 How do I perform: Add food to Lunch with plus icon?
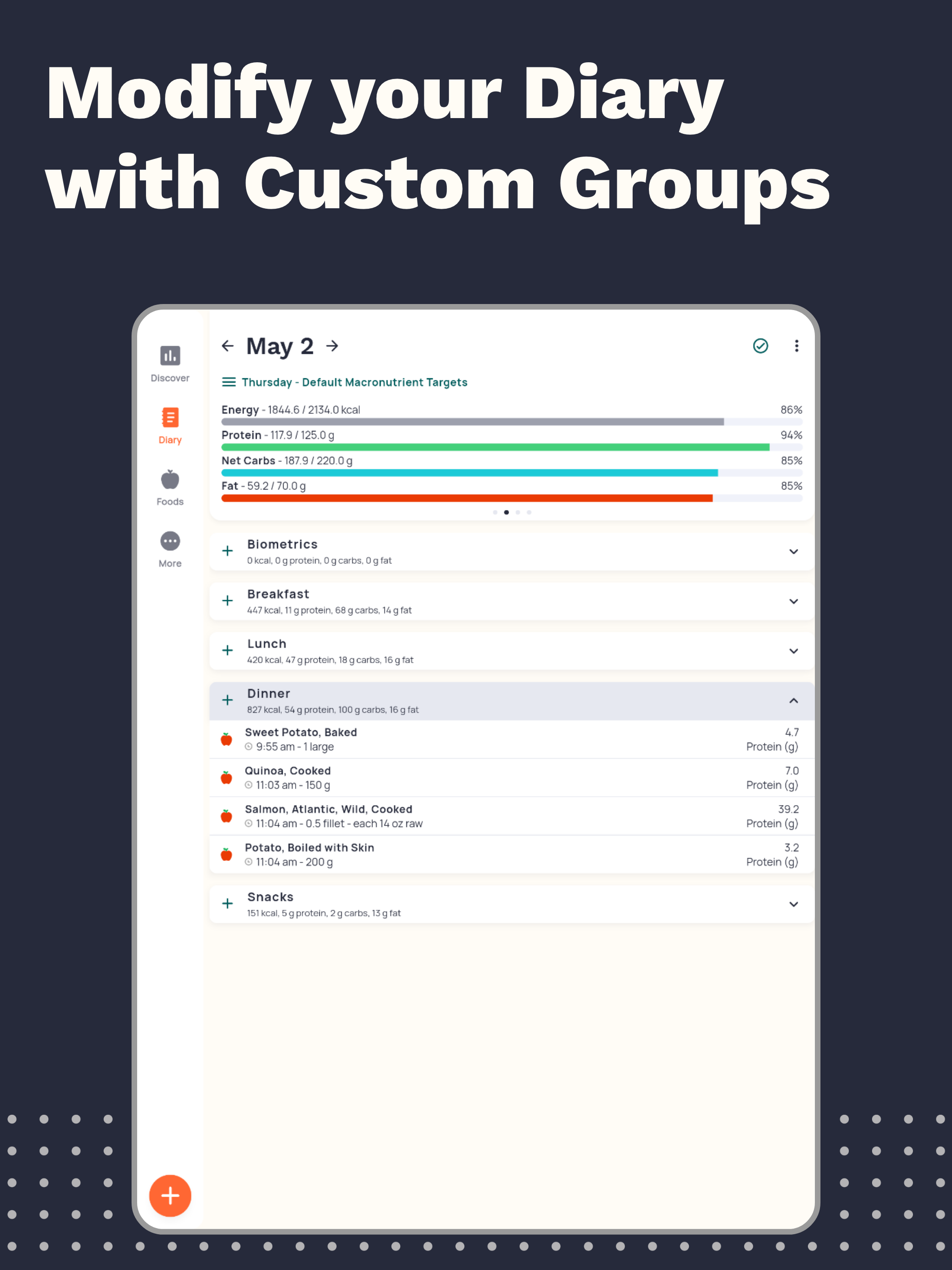coord(227,650)
